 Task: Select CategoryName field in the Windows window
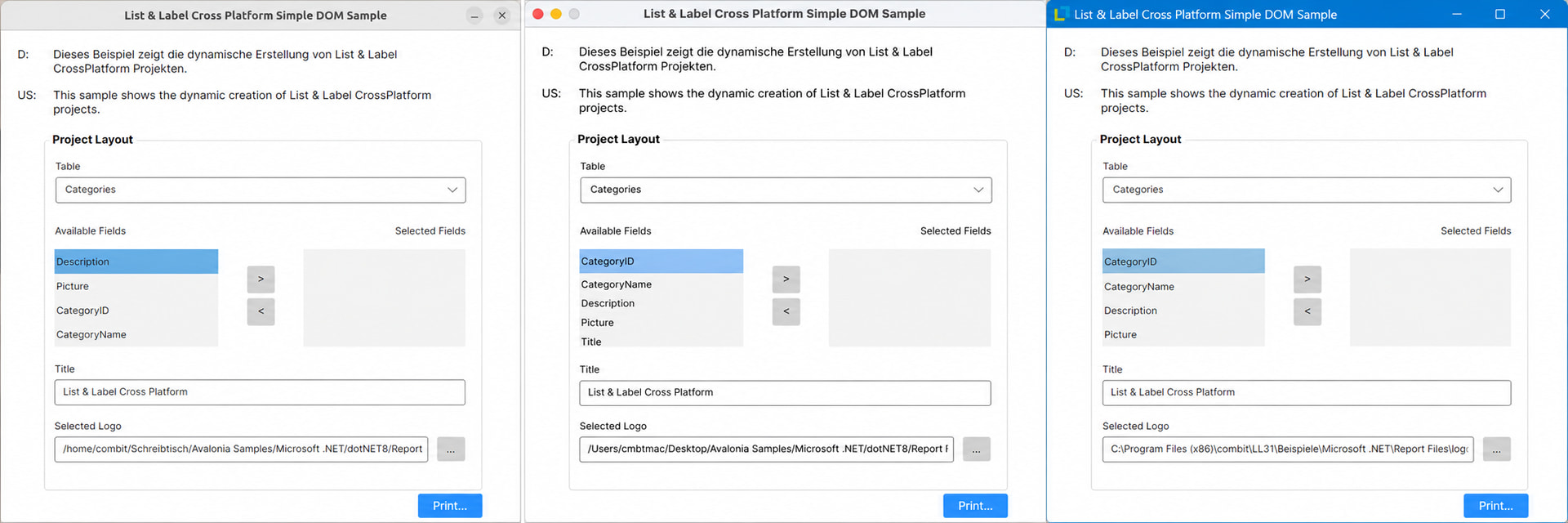pyautogui.click(x=1183, y=287)
